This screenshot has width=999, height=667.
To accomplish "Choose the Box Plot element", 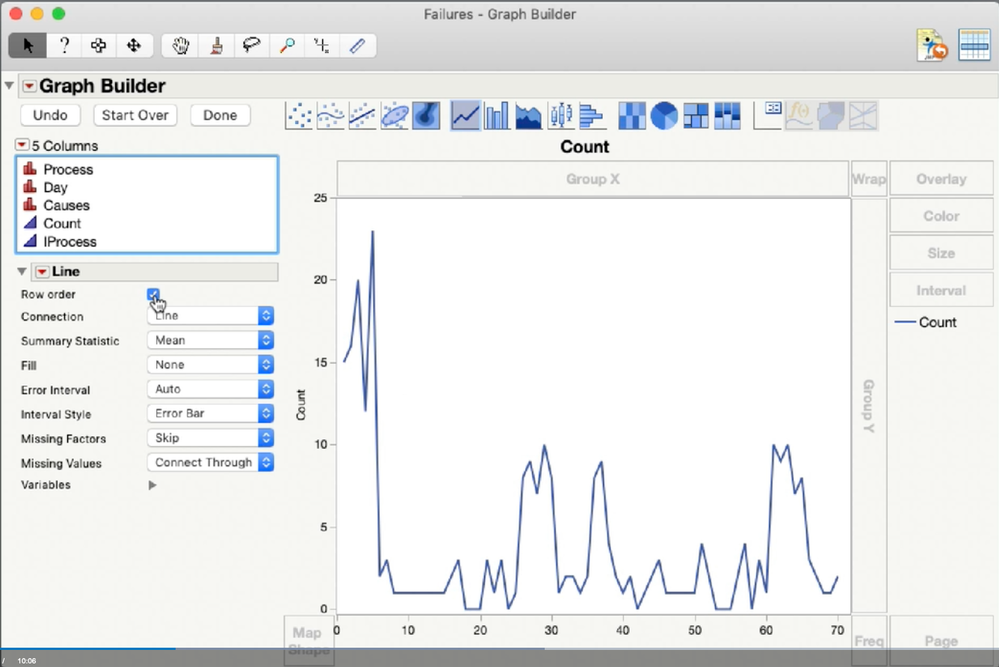I will coord(561,116).
